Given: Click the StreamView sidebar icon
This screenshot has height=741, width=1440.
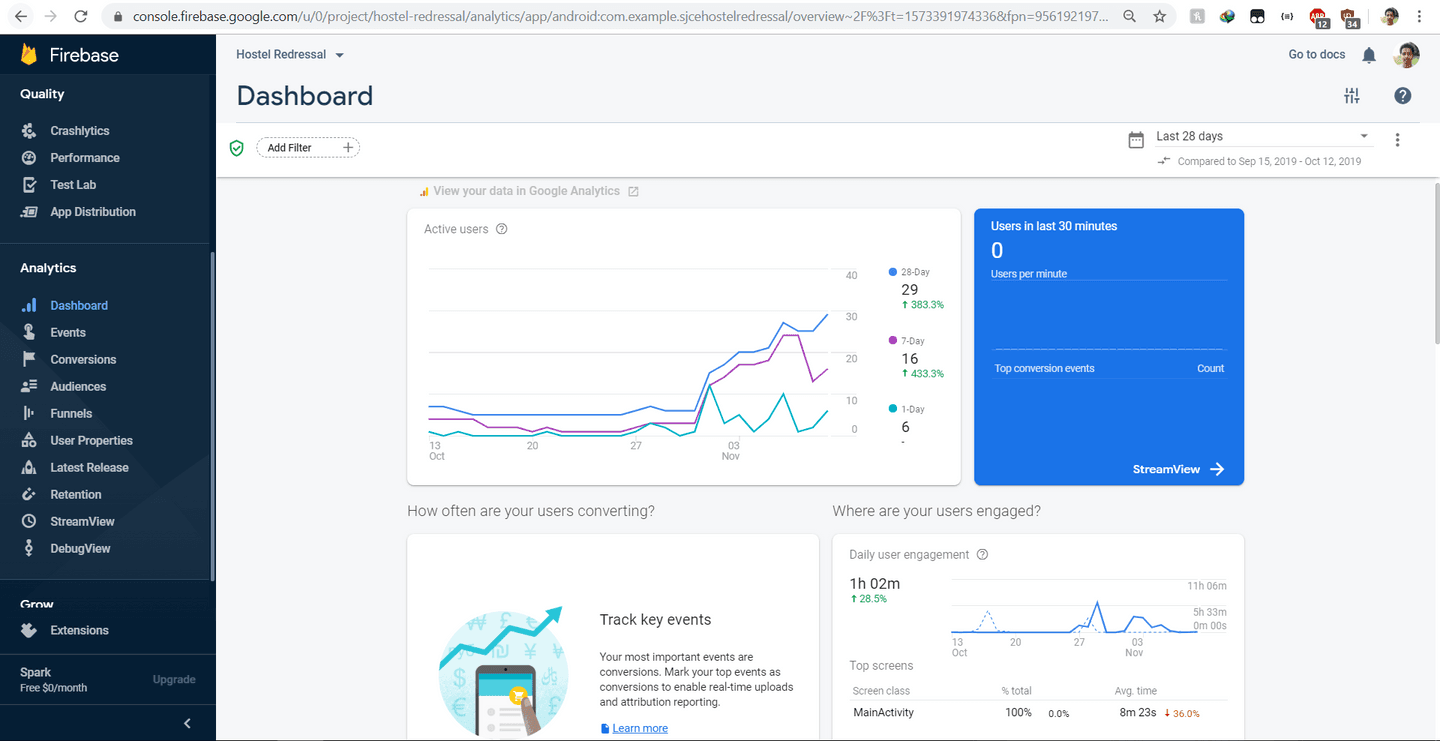Looking at the screenshot, I should (x=30, y=522).
